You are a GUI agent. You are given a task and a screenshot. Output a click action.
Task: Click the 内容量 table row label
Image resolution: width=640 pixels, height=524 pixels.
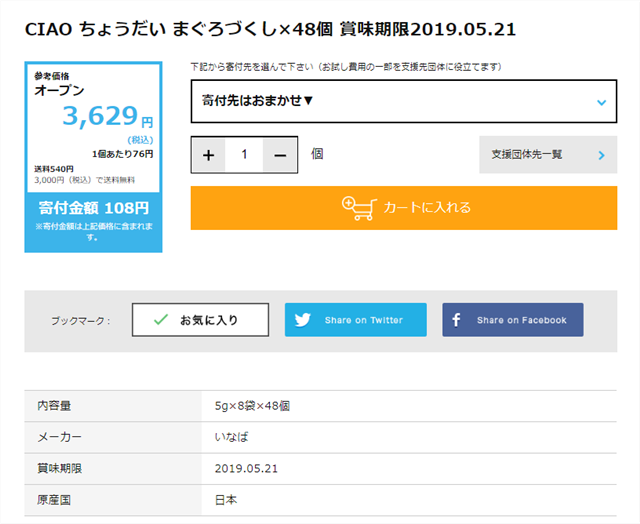(x=54, y=406)
